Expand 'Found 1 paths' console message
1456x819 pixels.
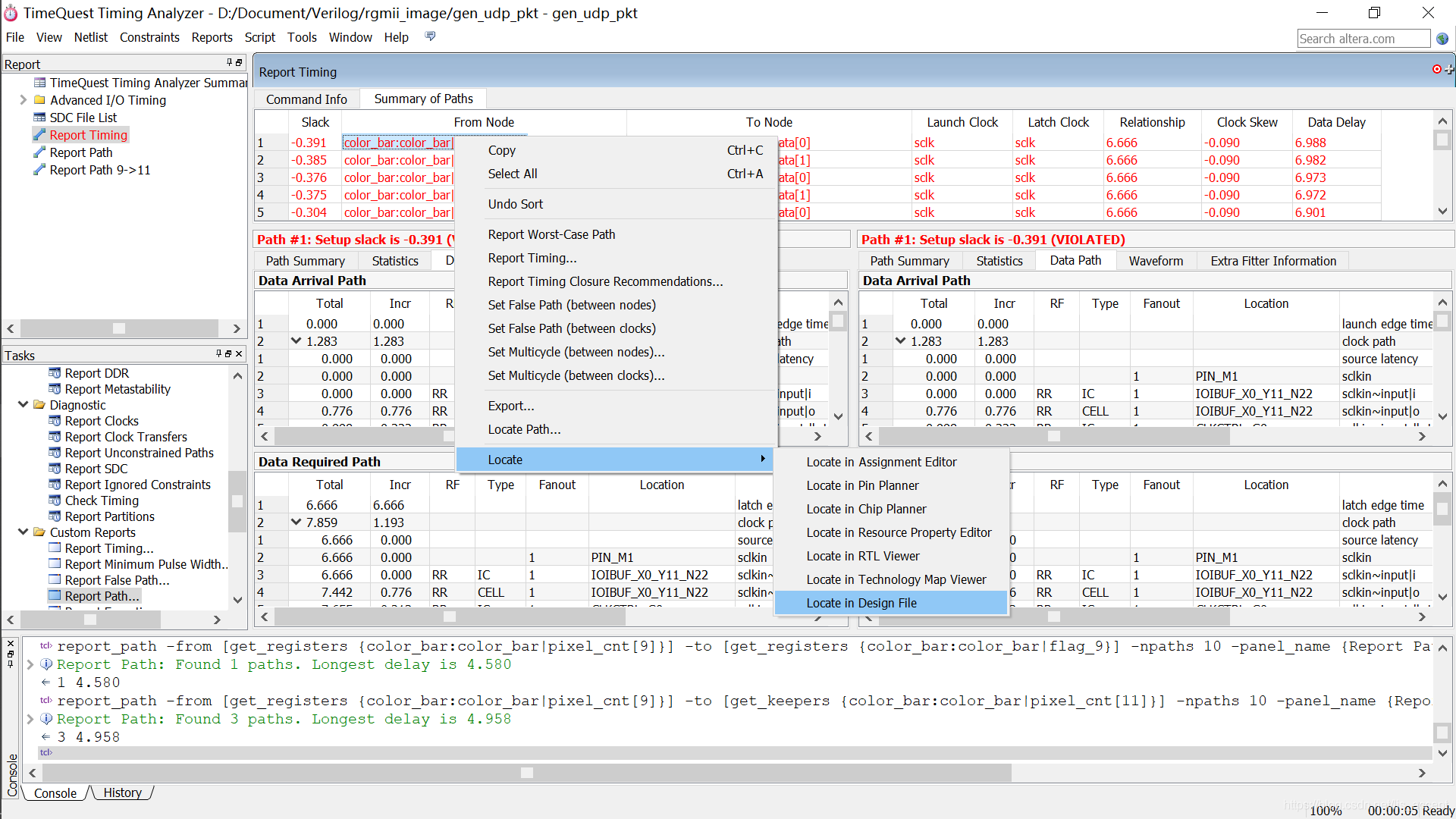pyautogui.click(x=30, y=664)
